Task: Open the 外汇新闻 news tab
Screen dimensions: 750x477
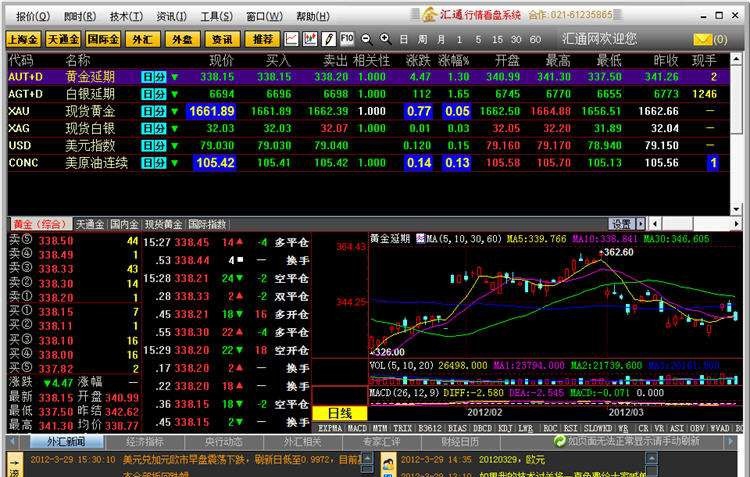Action: [66, 442]
